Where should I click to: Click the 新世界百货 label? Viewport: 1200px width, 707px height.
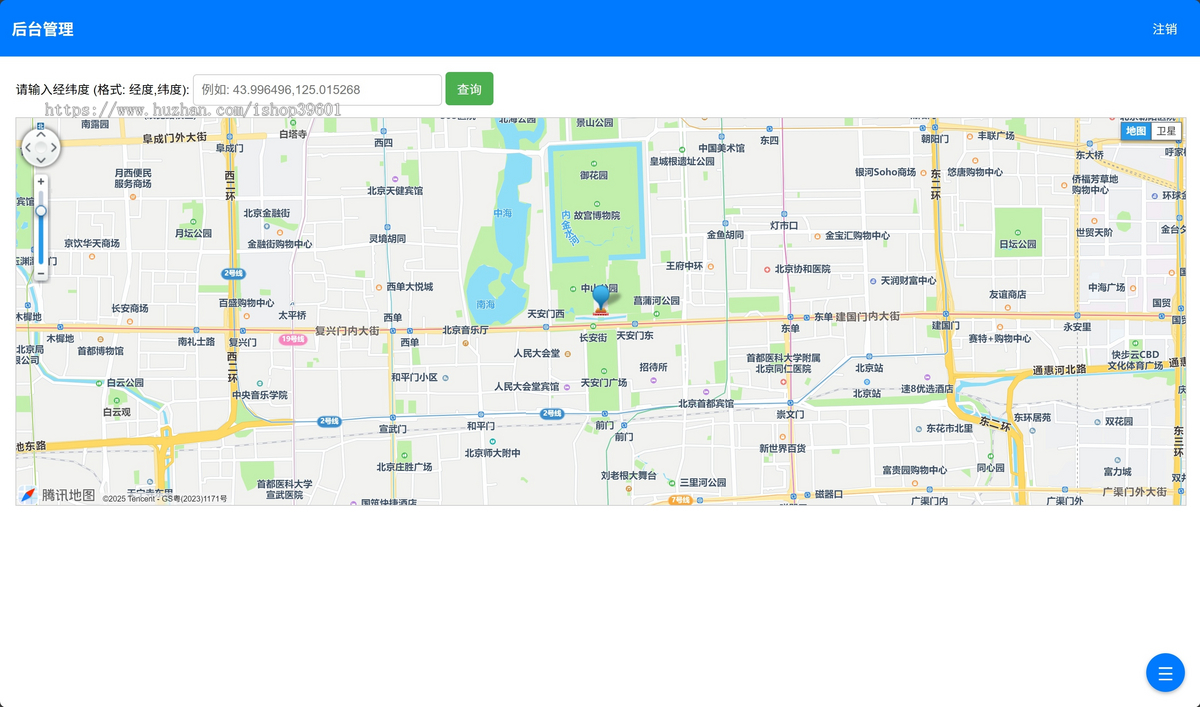782,449
